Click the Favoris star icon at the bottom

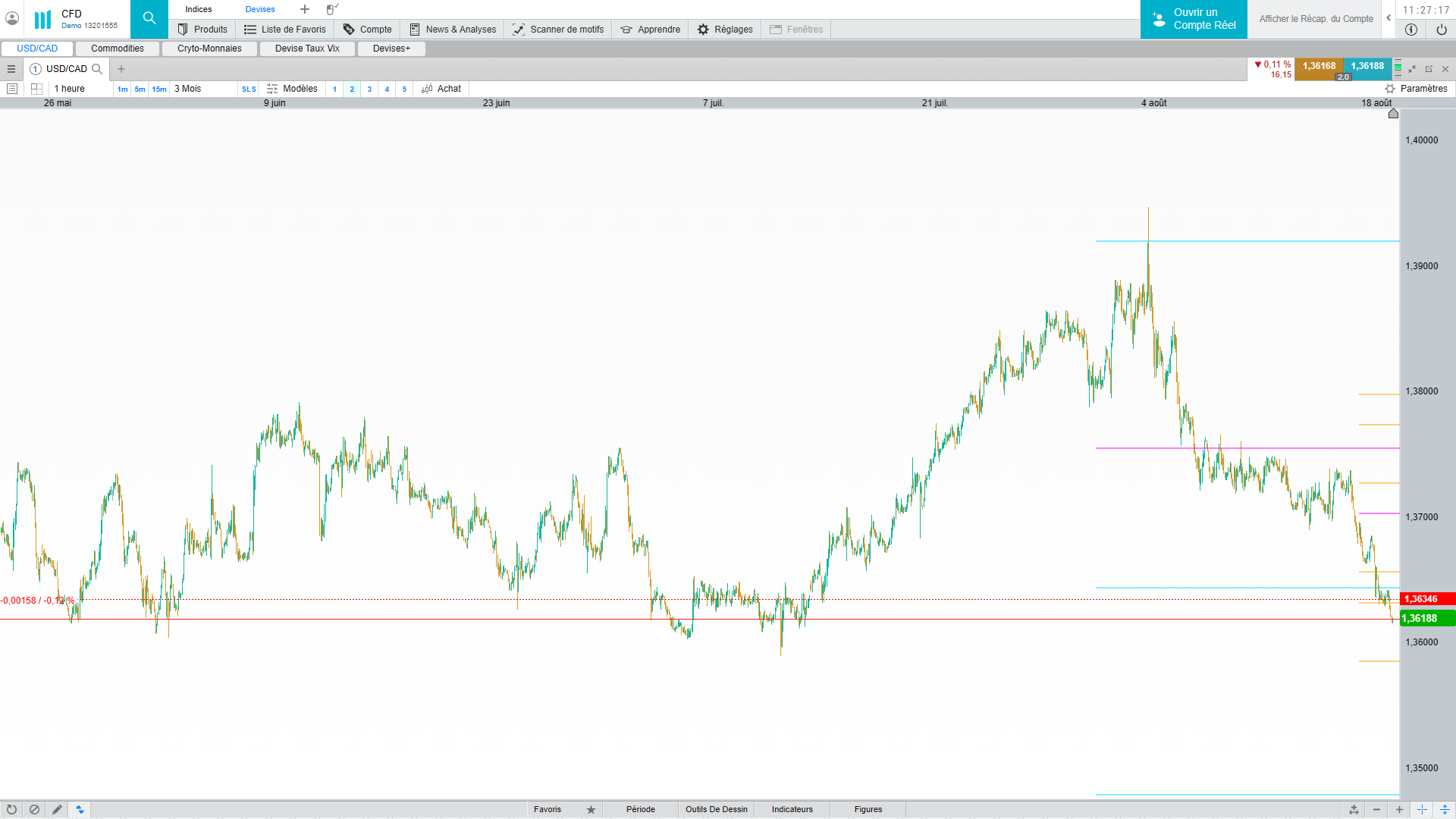(591, 809)
